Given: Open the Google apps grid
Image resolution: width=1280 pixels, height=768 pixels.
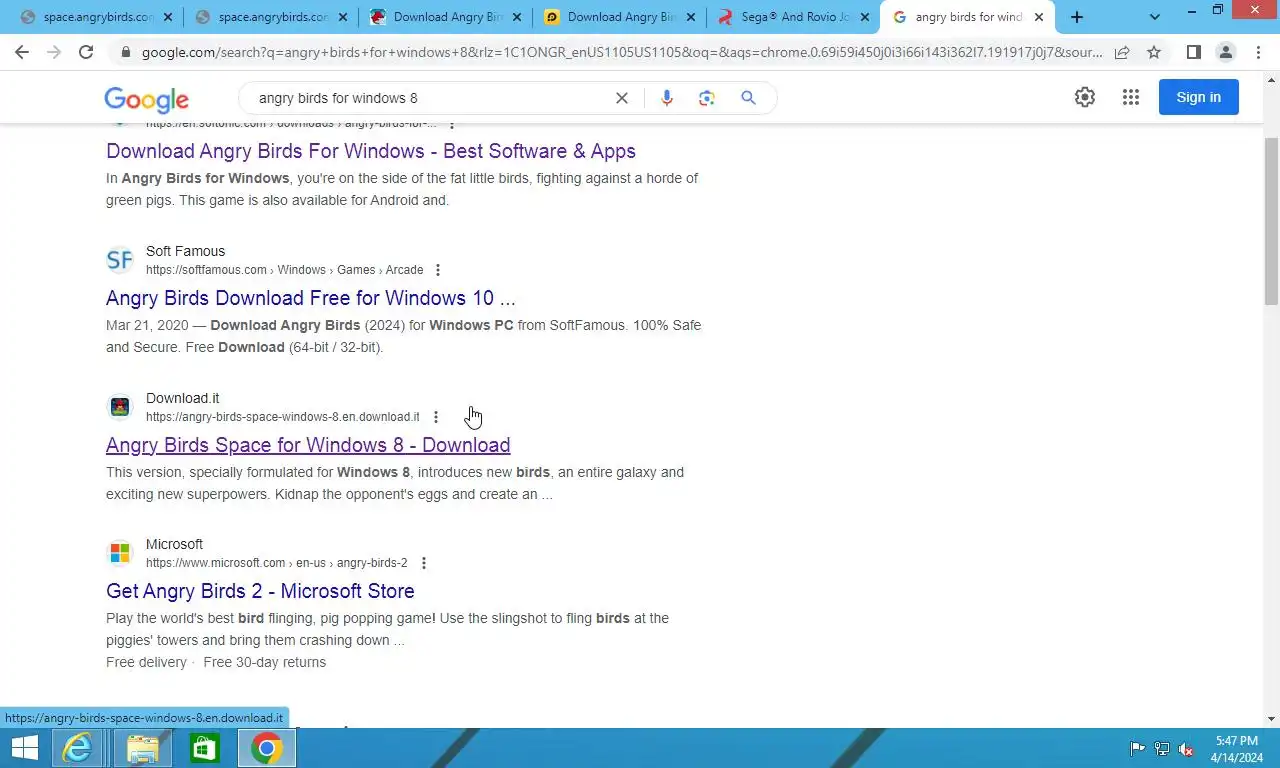Looking at the screenshot, I should (1131, 97).
